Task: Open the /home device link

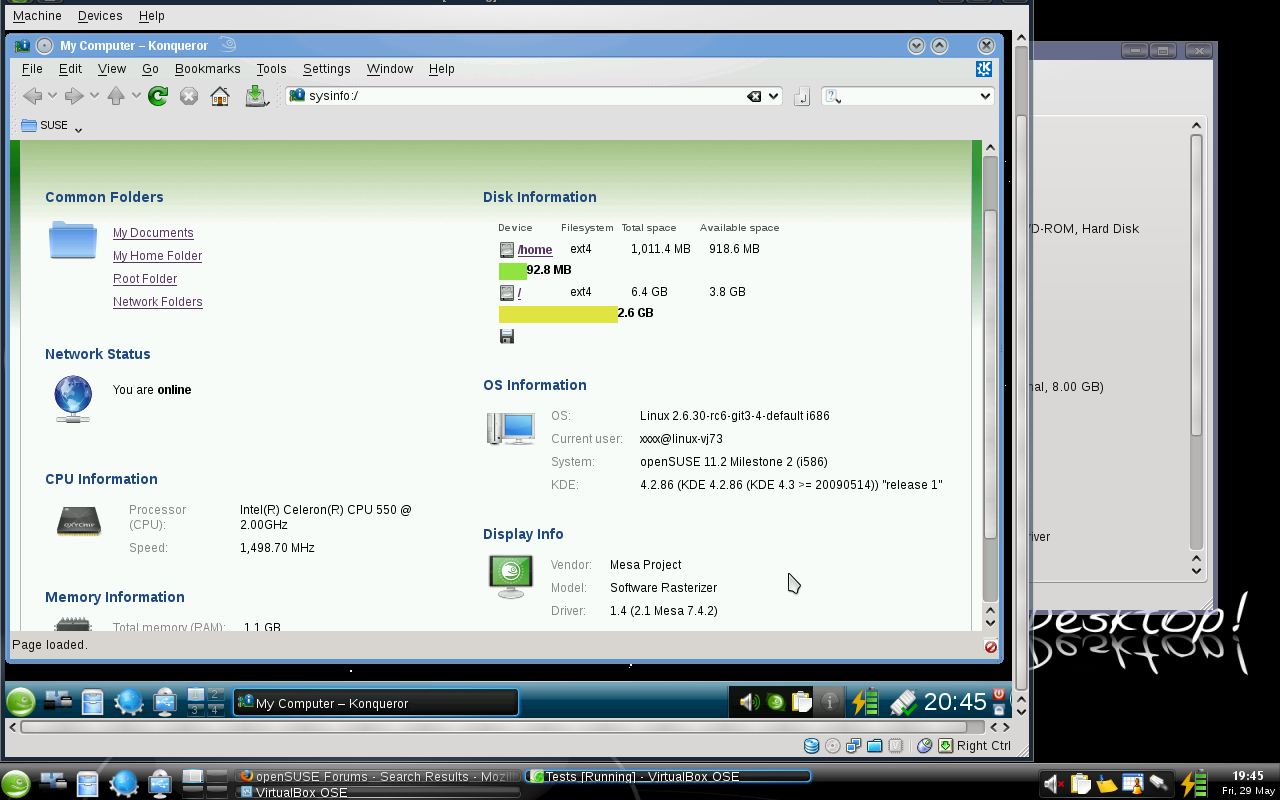Action: [535, 250]
